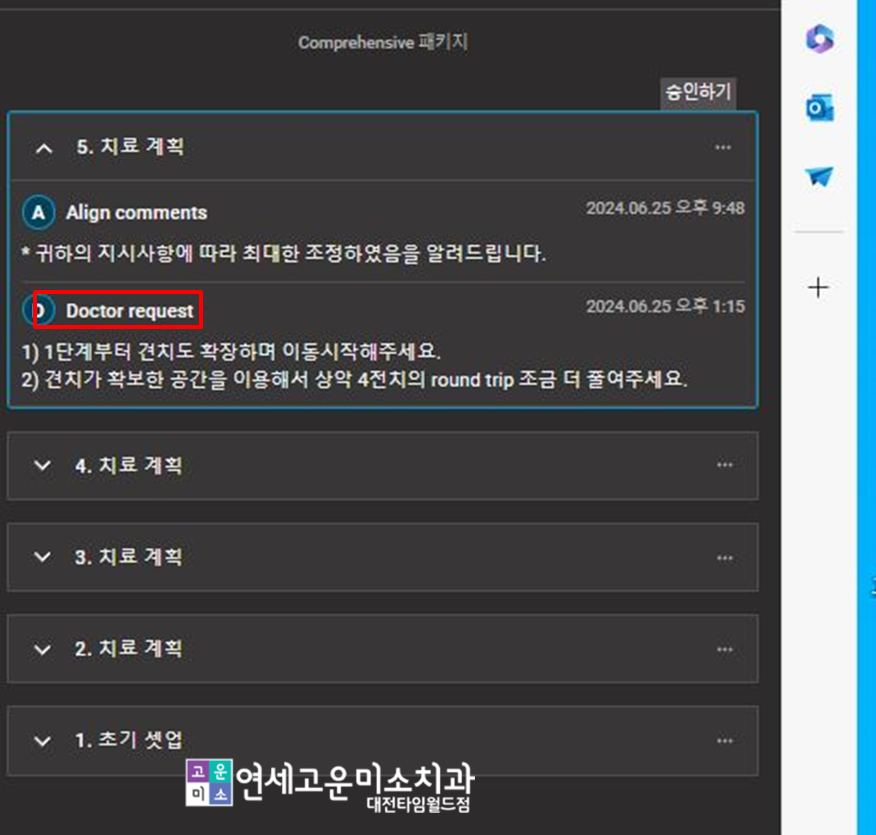Click the Doctor request avatar icon
876x835 pixels.
pos(38,311)
